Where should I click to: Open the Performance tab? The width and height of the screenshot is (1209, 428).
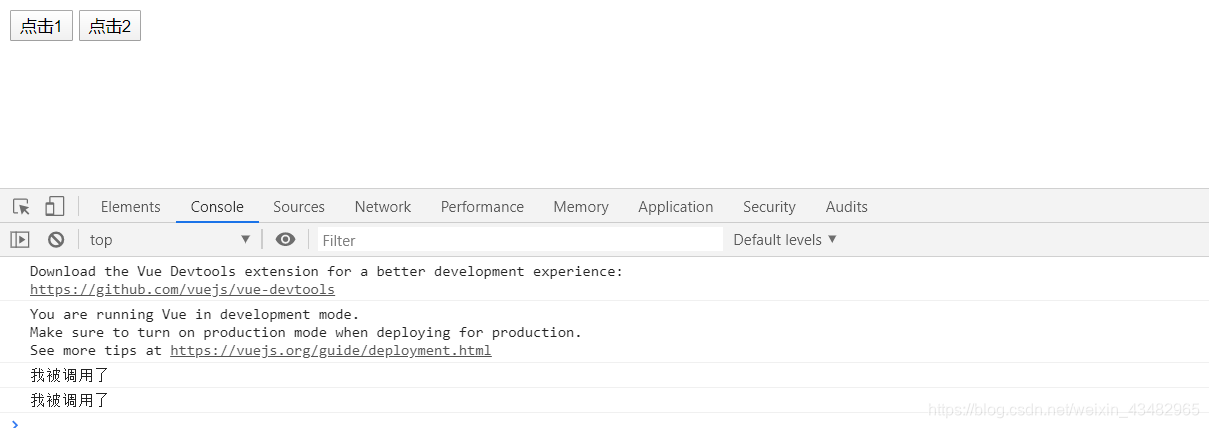coord(482,207)
